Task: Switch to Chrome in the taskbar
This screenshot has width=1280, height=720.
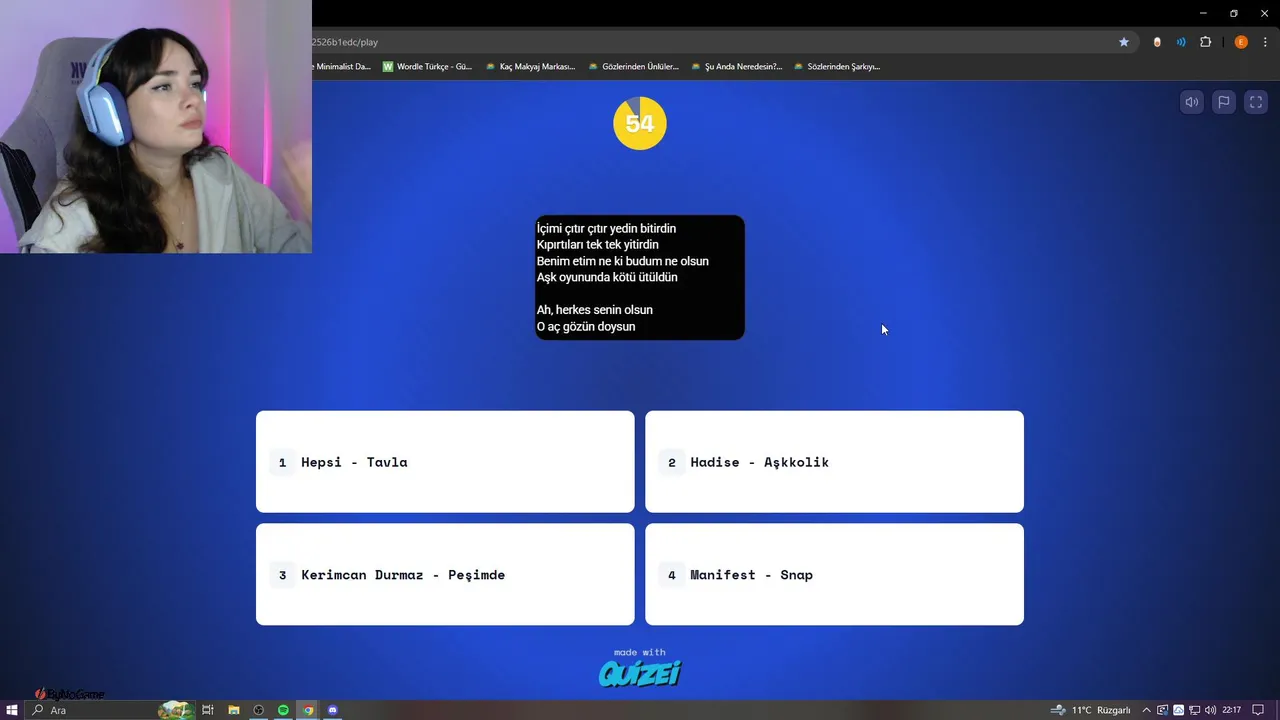Action: pos(308,710)
